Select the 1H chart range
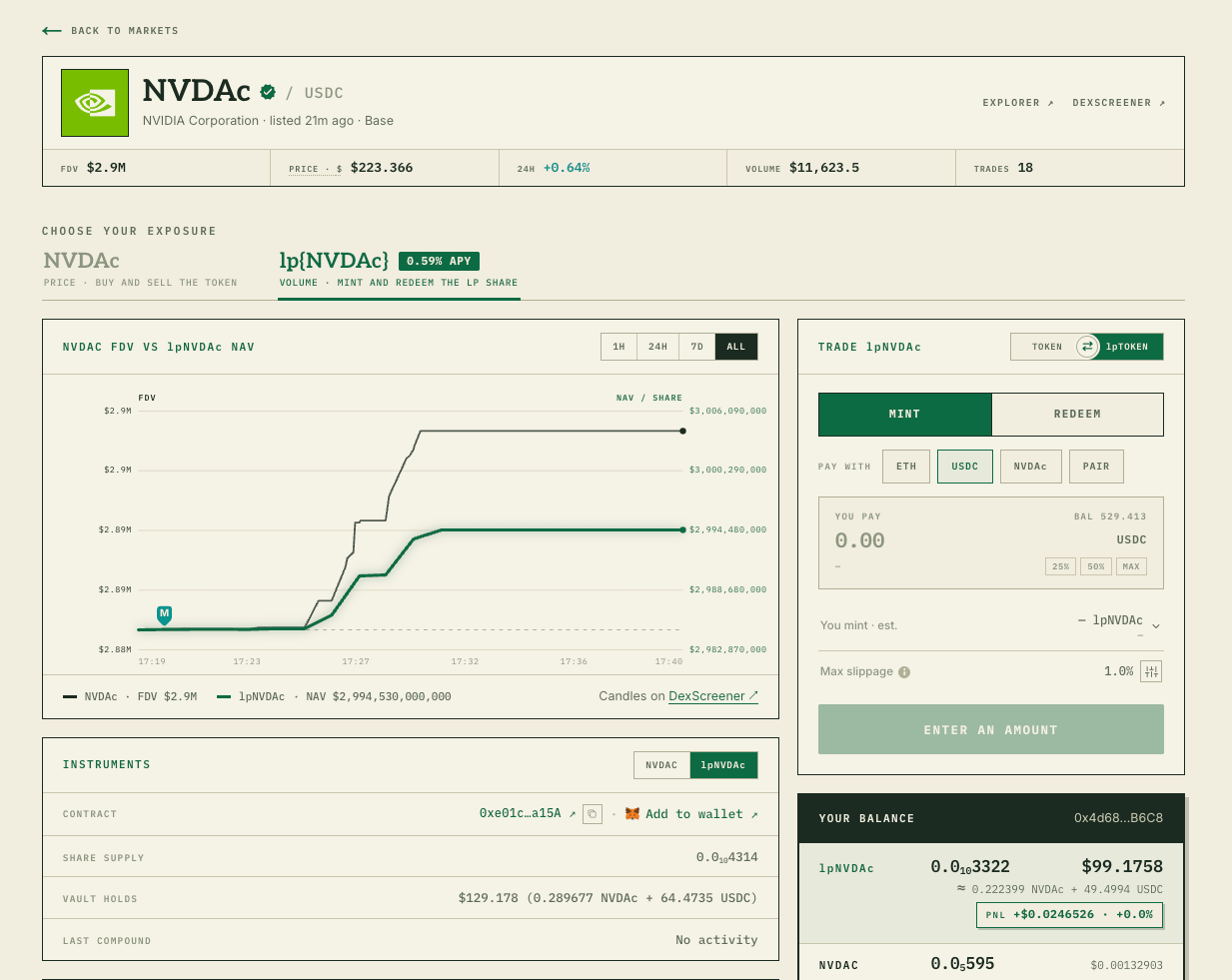 tap(619, 347)
